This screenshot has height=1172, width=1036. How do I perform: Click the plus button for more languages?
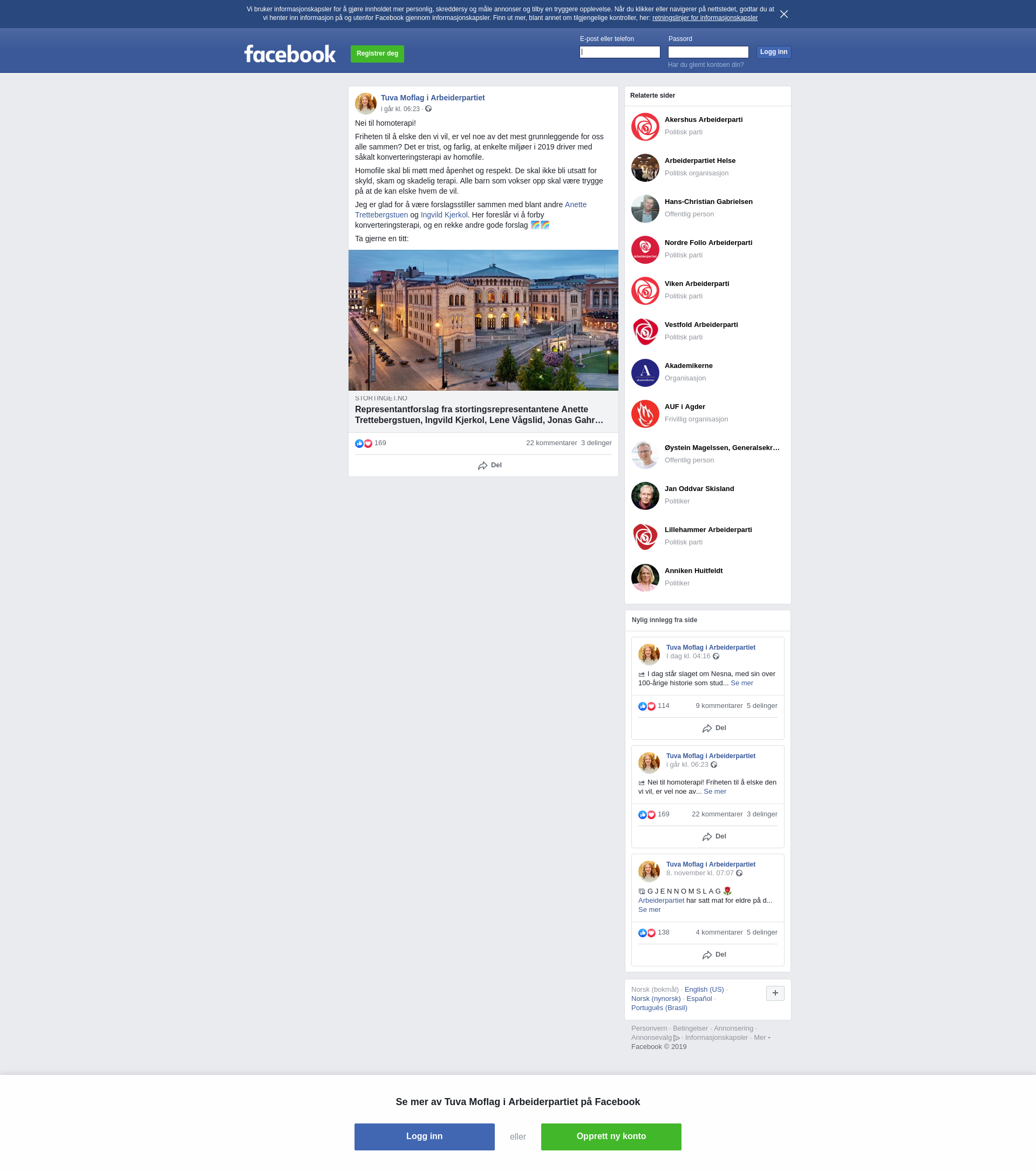(775, 993)
